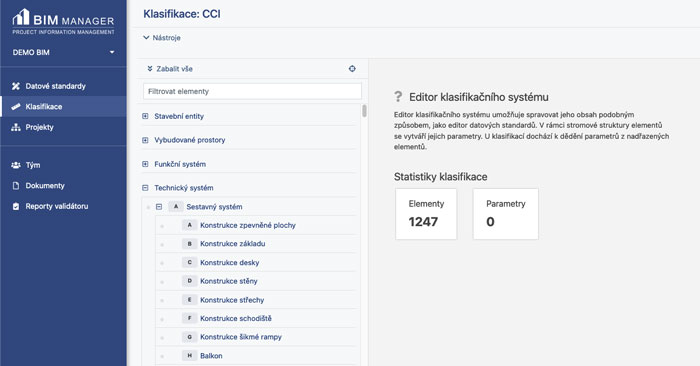Click the Projekty hierarchy icon
700x366 pixels.
pyautogui.click(x=16, y=127)
